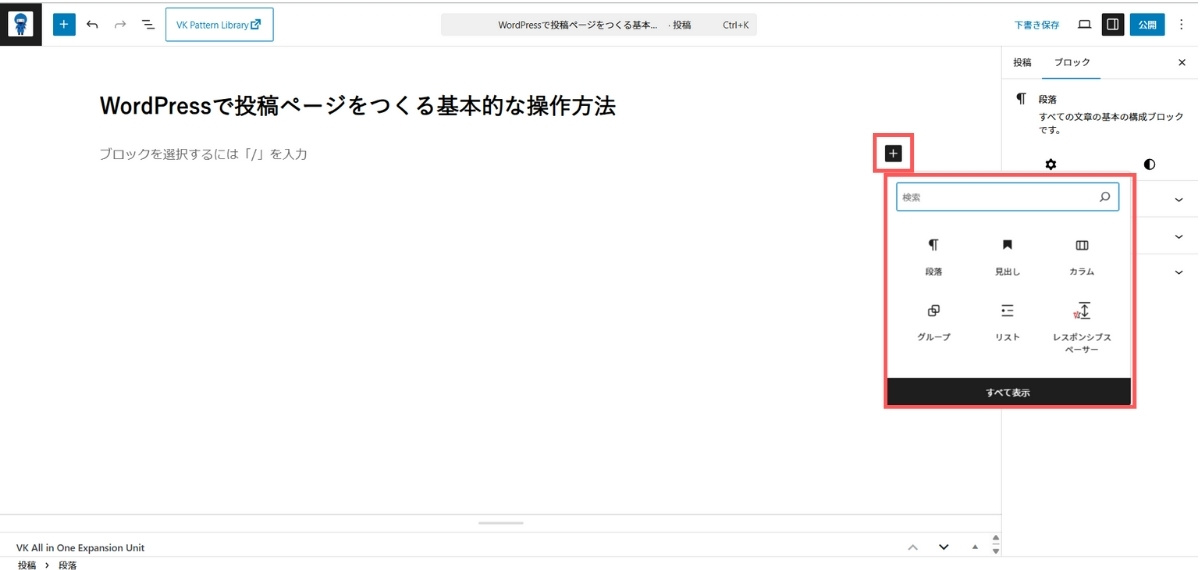Undo the last edit

tap(92, 24)
